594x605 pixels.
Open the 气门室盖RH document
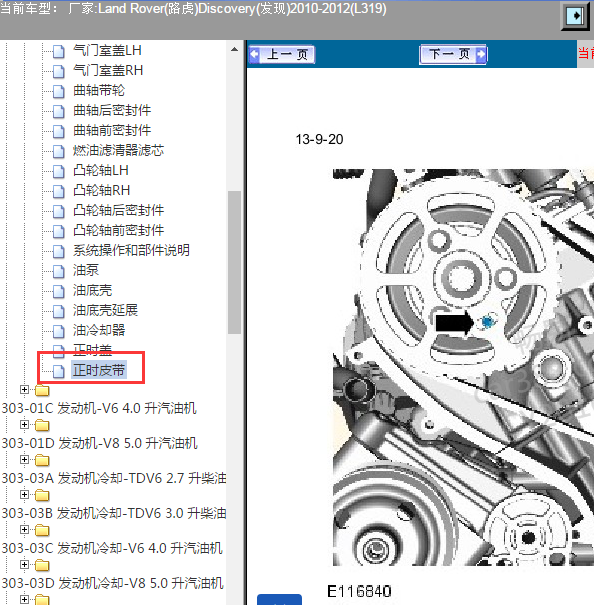point(108,71)
